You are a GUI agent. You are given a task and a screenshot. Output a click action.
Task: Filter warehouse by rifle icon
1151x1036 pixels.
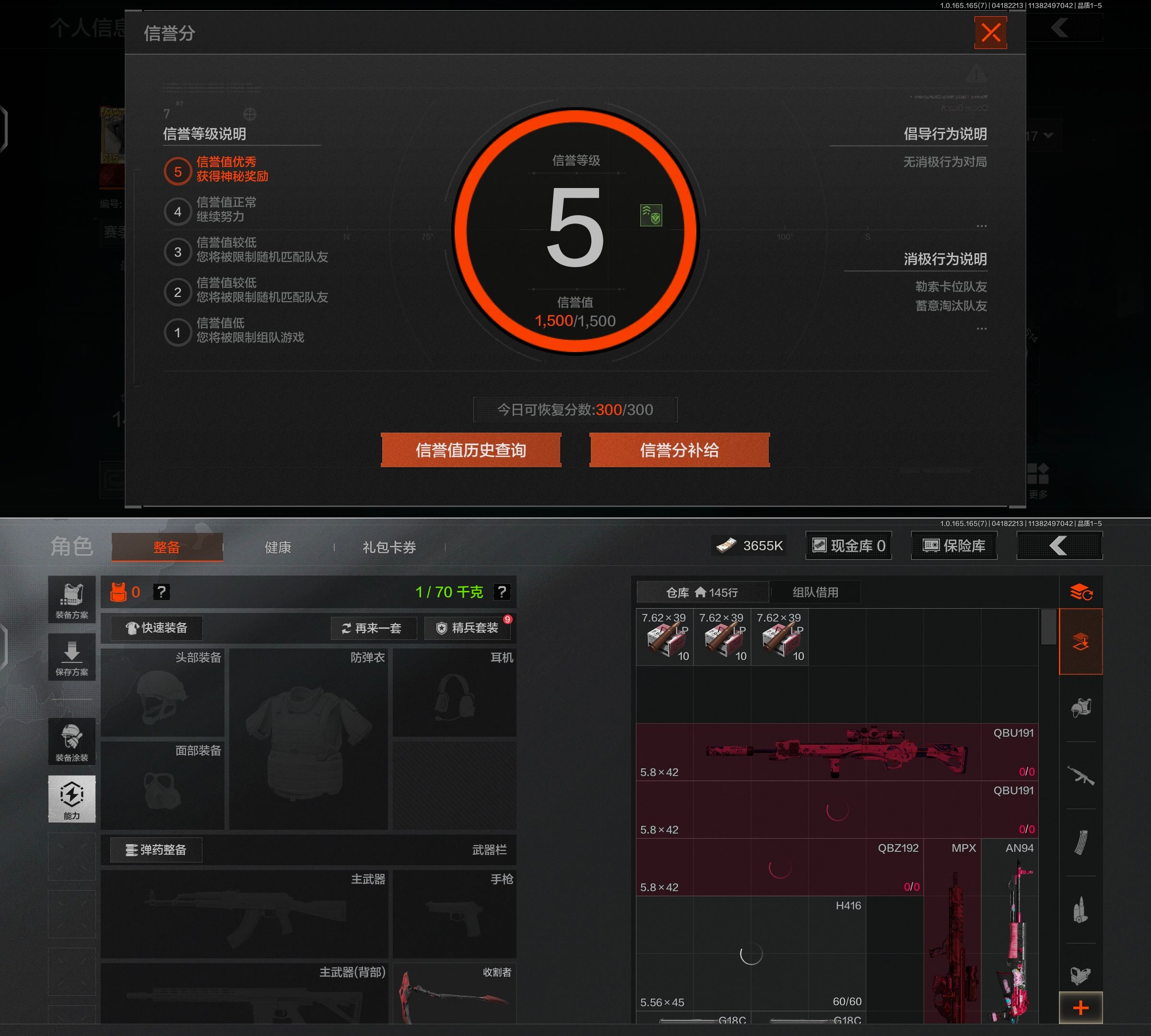[1081, 776]
